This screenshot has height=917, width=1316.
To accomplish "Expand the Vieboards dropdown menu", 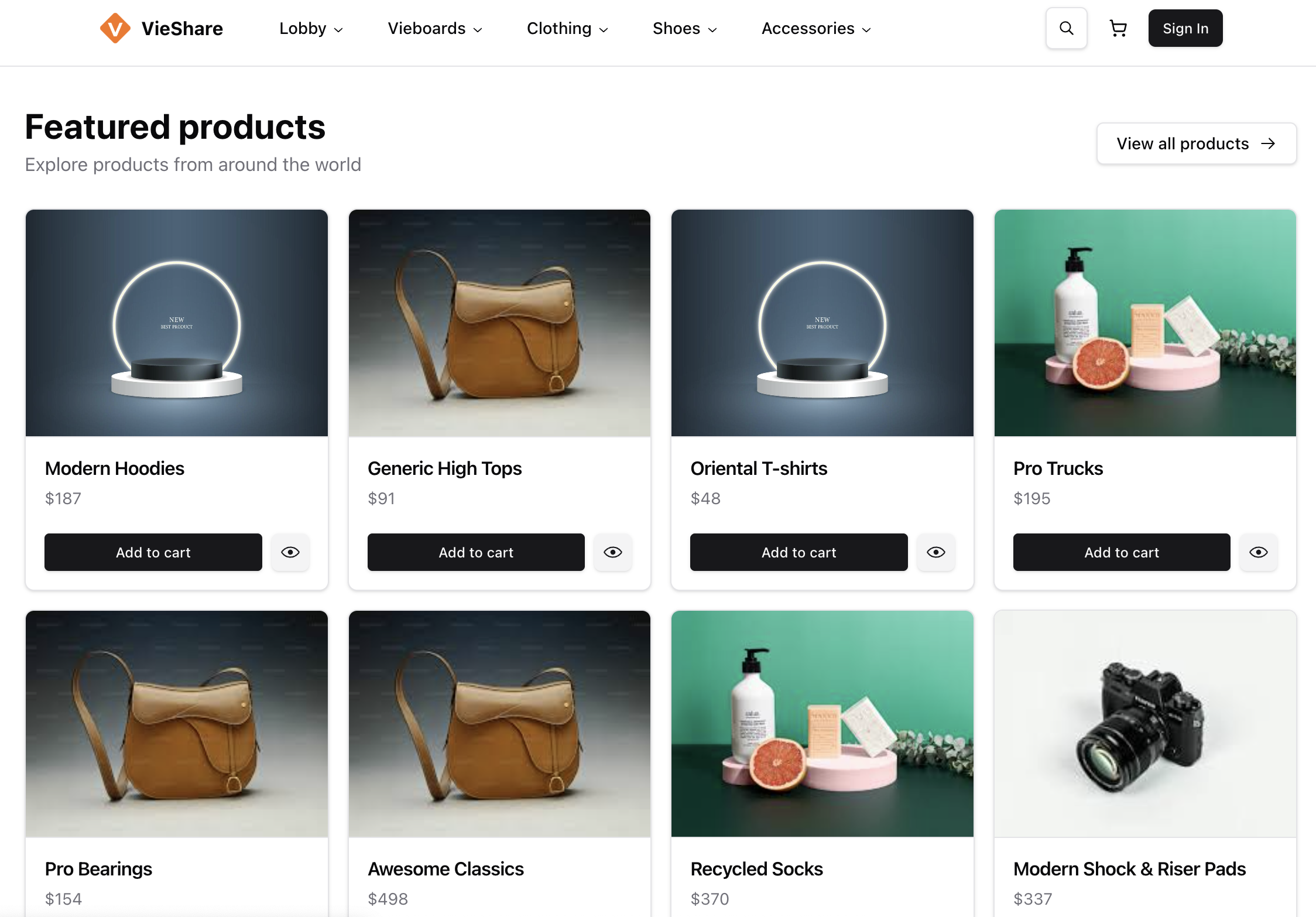I will tap(434, 28).
